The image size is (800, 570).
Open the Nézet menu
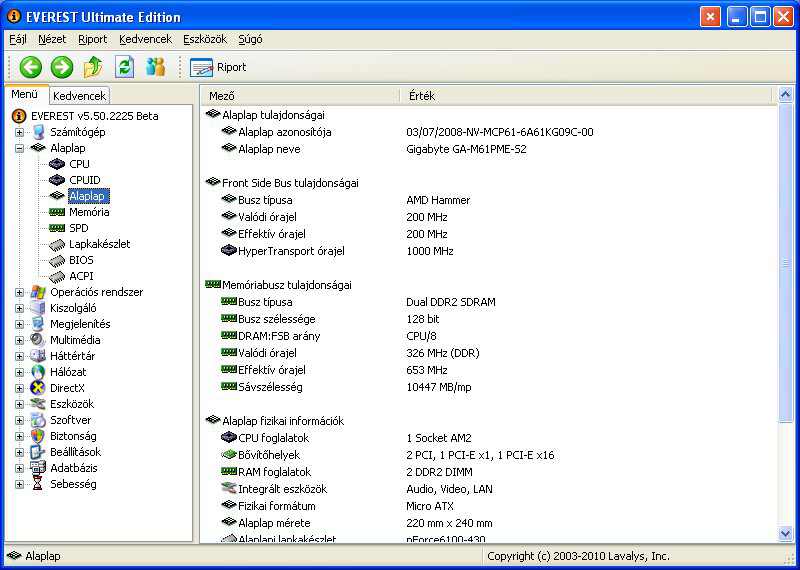pos(52,39)
